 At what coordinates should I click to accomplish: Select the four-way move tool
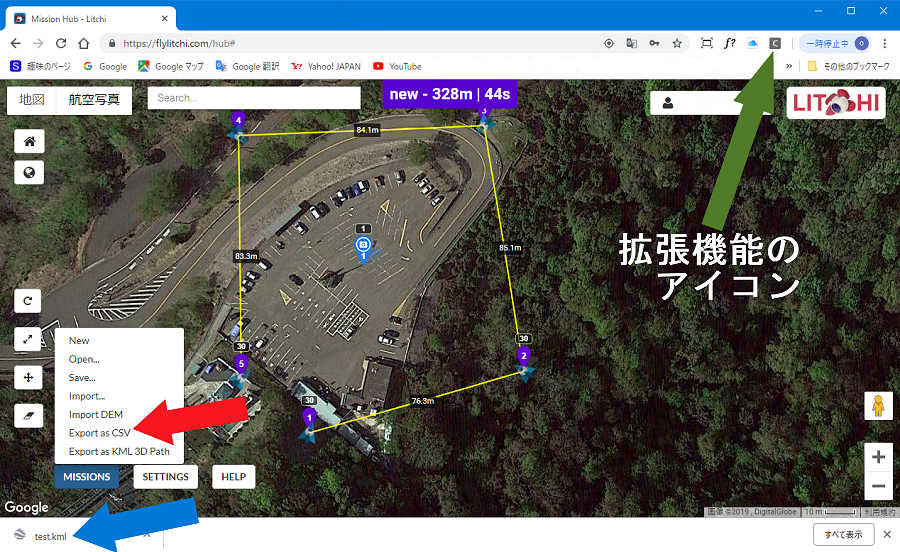tap(29, 378)
